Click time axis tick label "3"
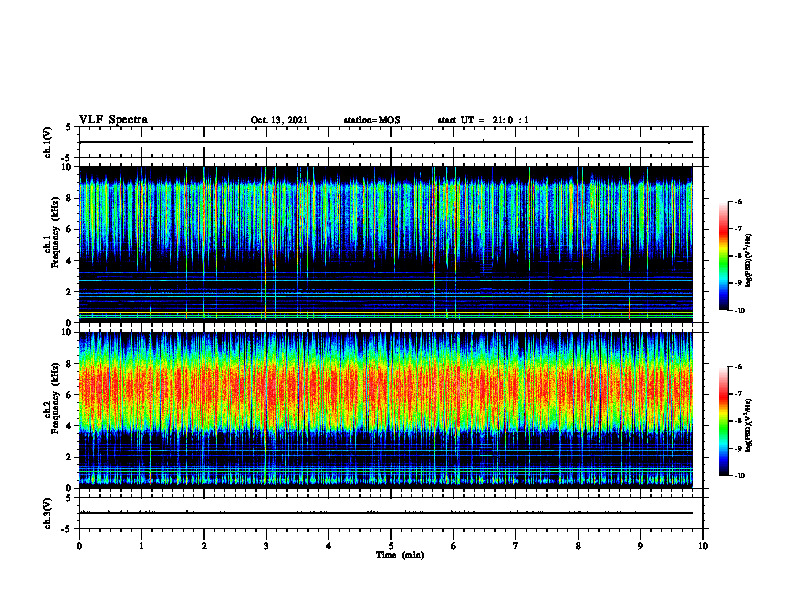792x612 pixels. 266,546
